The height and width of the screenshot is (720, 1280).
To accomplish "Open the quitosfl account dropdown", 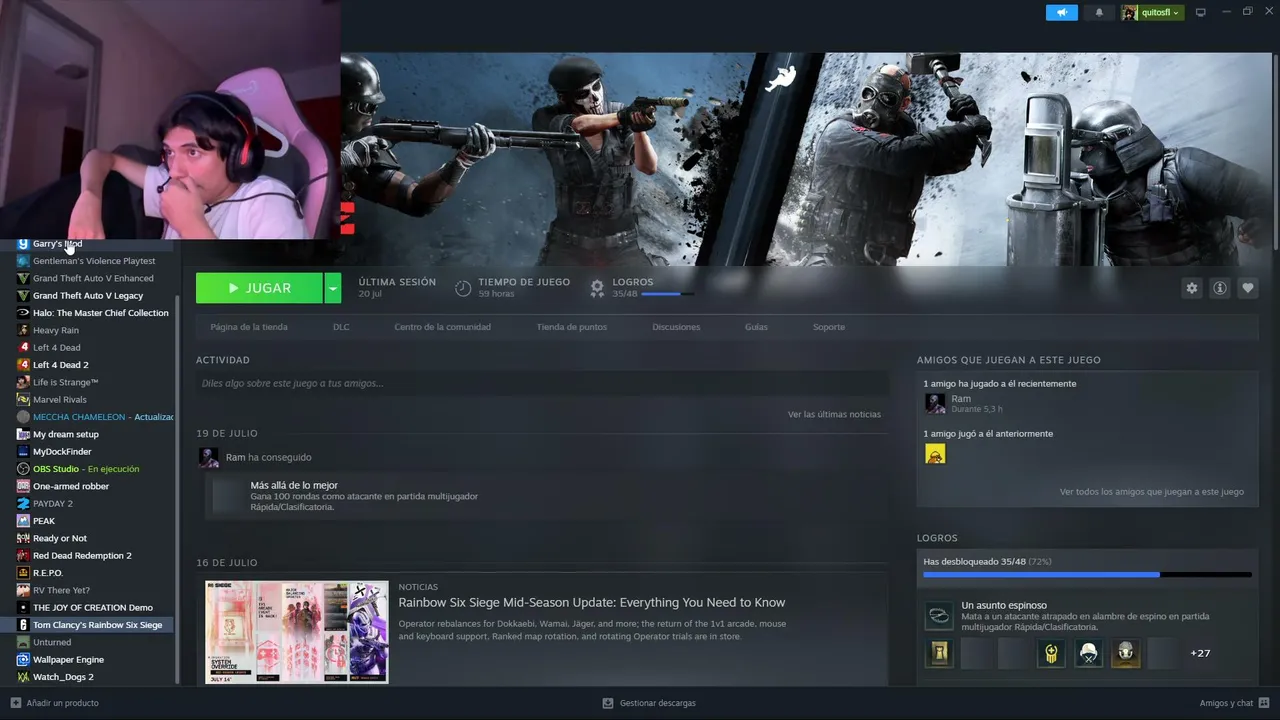I will [x=1152, y=12].
